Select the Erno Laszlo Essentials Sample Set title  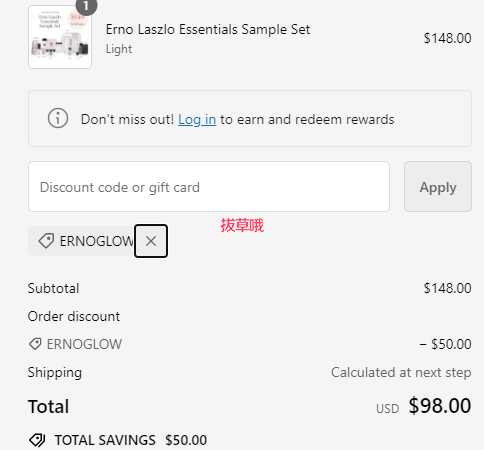pyautogui.click(x=208, y=29)
